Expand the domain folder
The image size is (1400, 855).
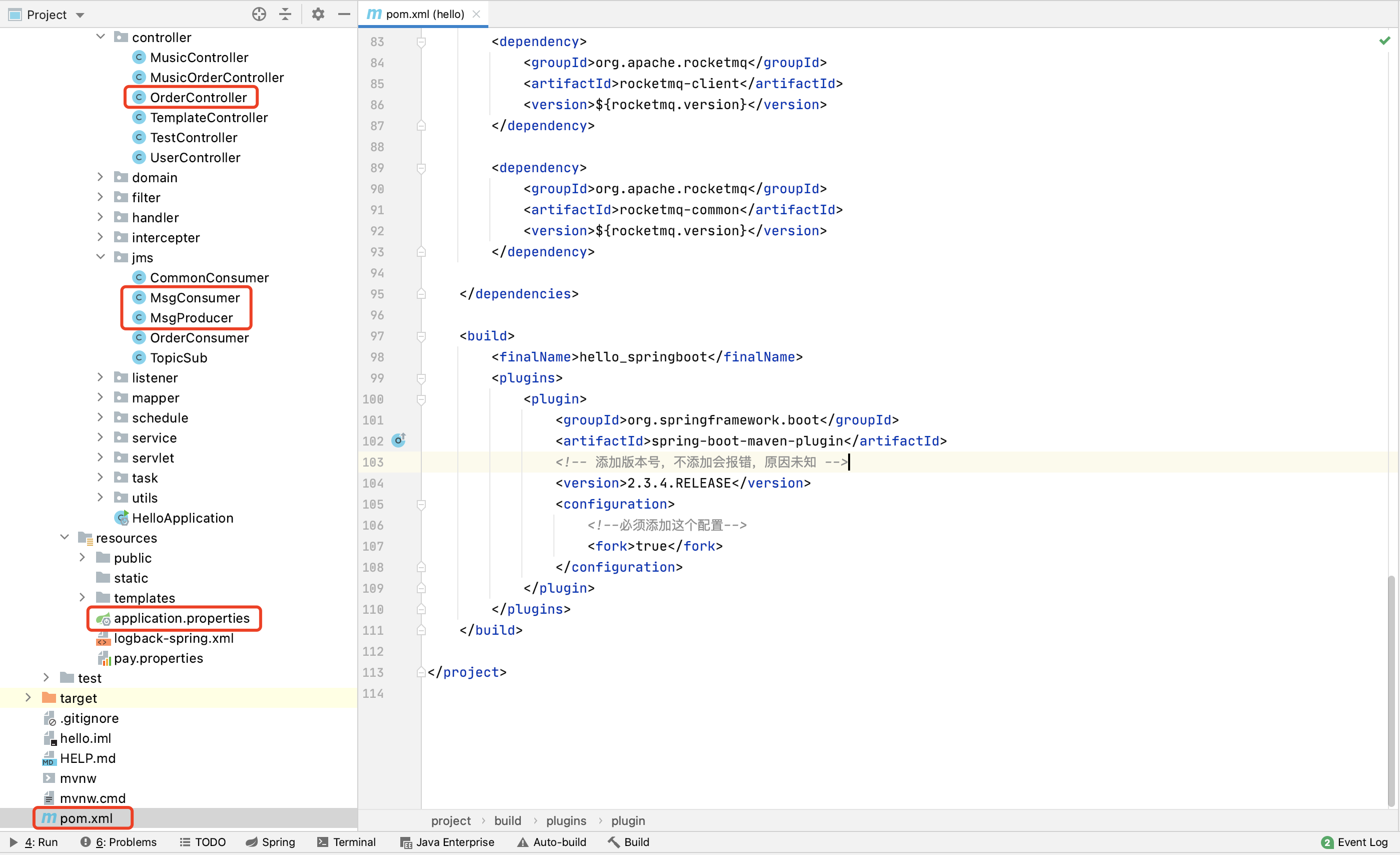coord(101,177)
